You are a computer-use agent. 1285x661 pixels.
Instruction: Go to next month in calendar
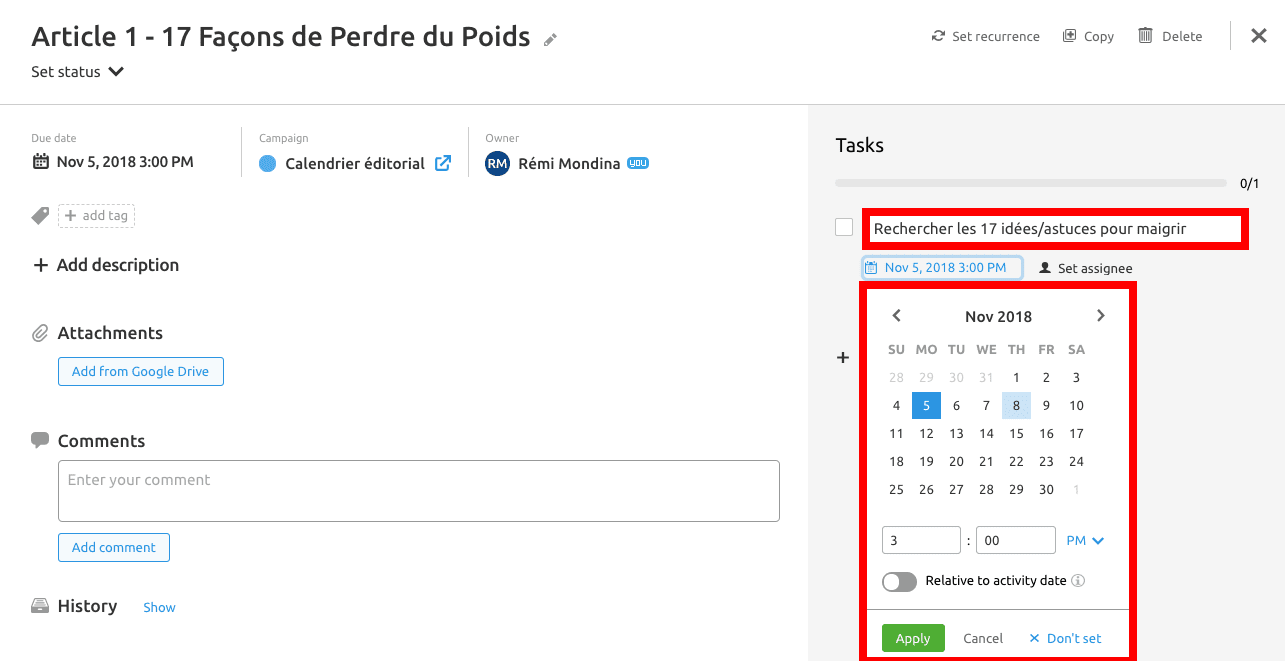pos(1101,315)
